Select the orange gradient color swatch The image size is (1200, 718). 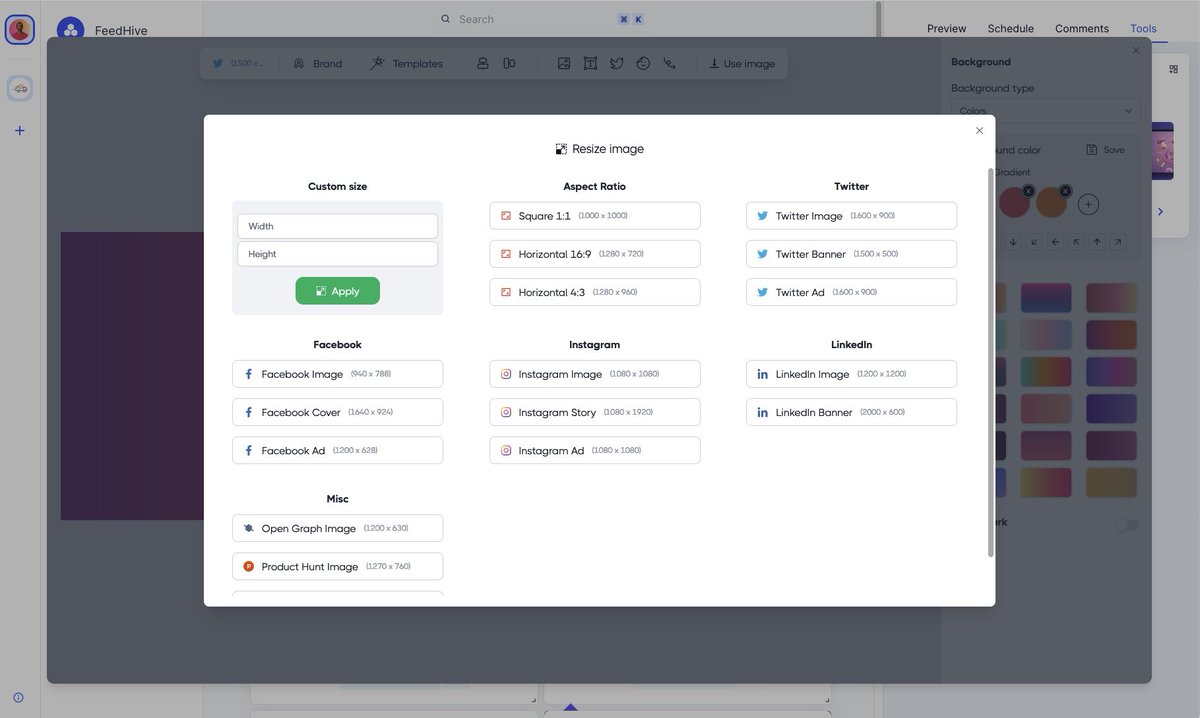[1051, 203]
